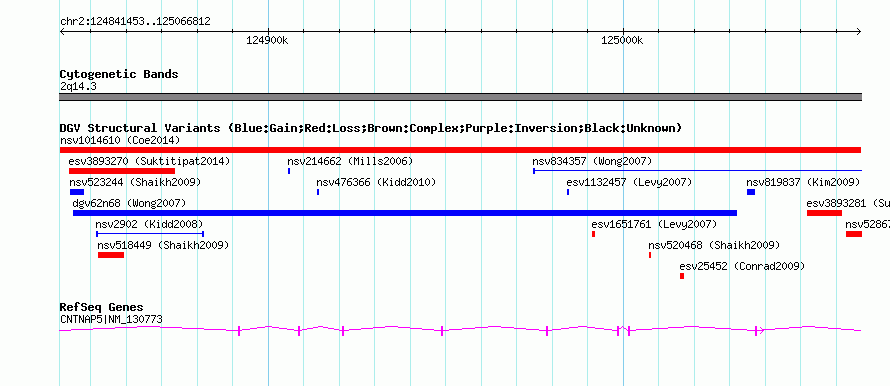Click the small blue nsv476366 marker

pyautogui.click(x=318, y=192)
